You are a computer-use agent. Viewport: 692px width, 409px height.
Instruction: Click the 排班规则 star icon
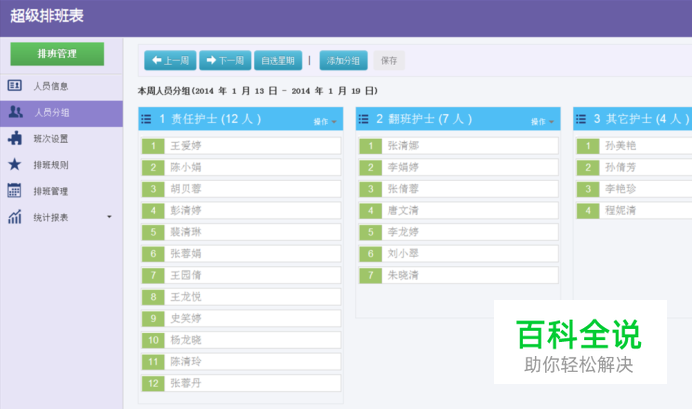click(15, 165)
